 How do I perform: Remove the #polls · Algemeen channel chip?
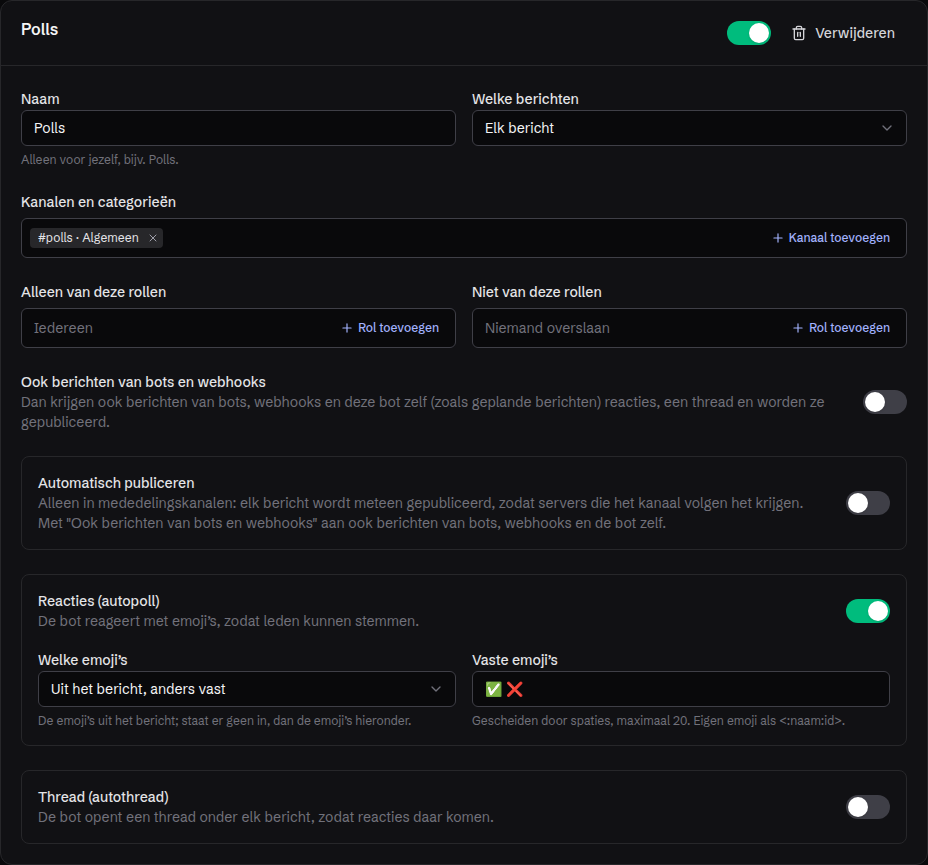(153, 238)
